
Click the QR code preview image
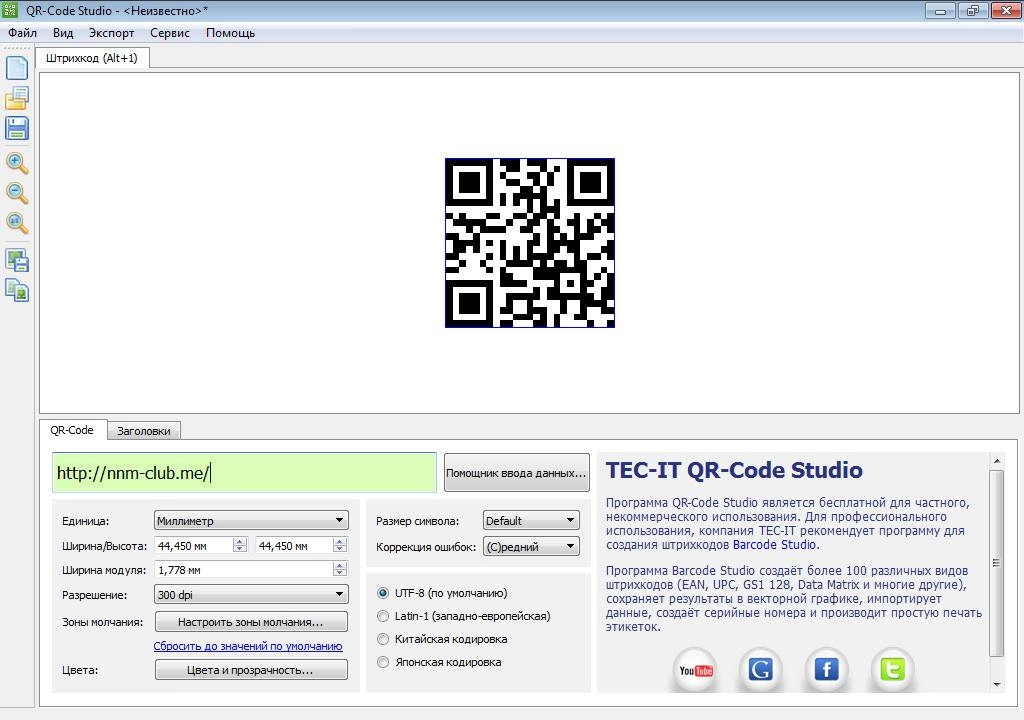[x=530, y=243]
